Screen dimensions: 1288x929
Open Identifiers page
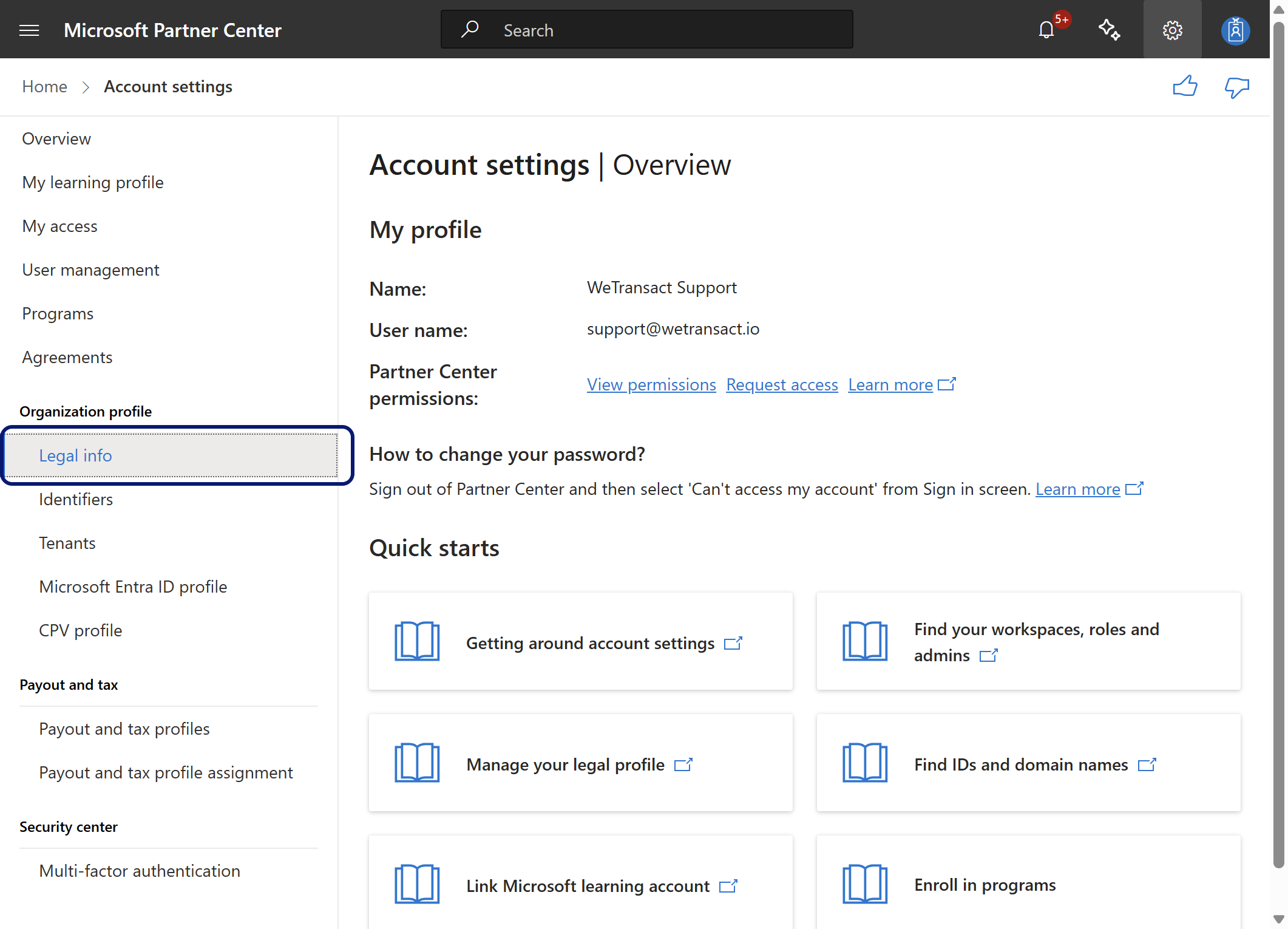(x=76, y=500)
